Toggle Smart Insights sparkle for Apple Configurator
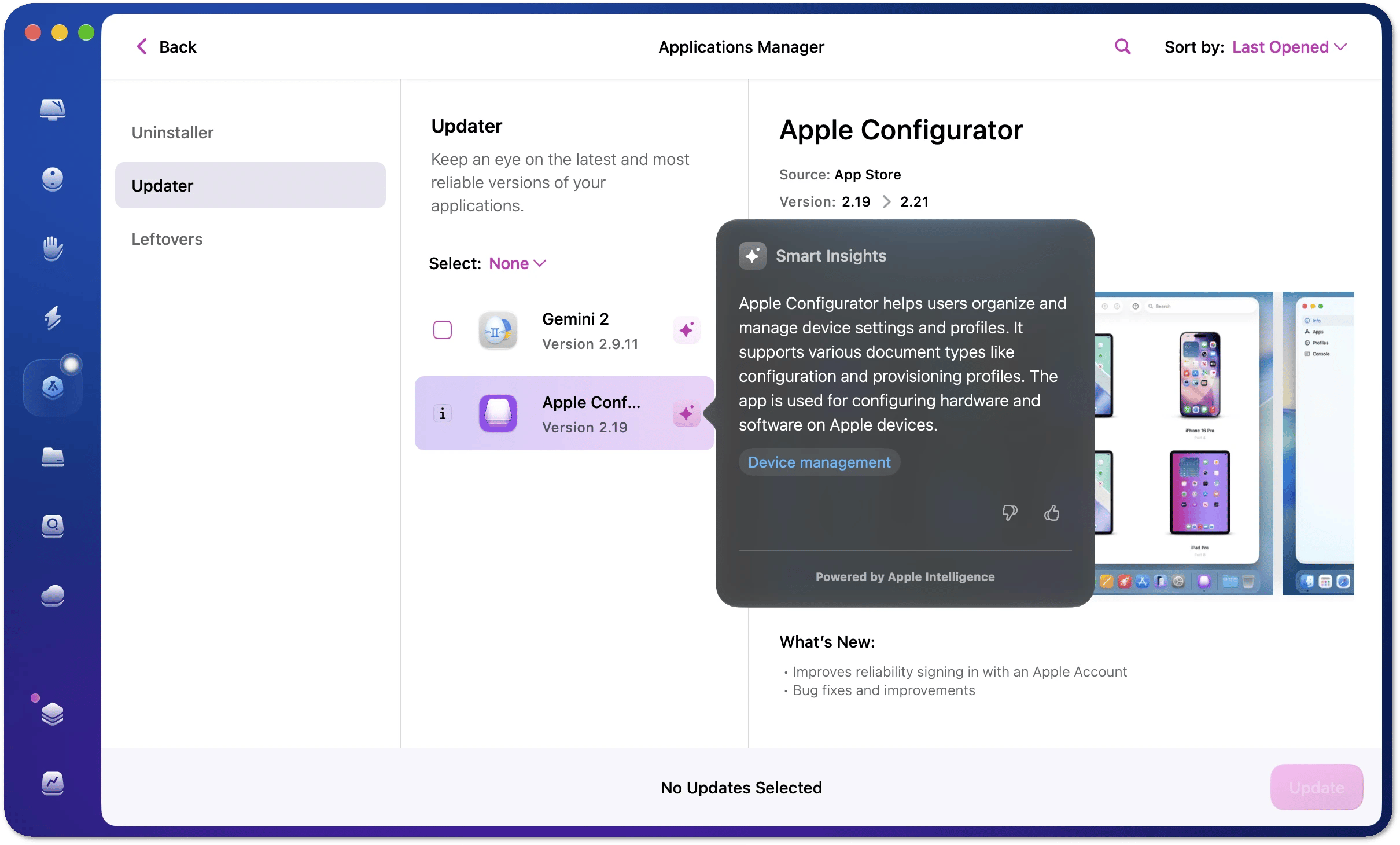This screenshot has height=845, width=1400. tap(687, 414)
